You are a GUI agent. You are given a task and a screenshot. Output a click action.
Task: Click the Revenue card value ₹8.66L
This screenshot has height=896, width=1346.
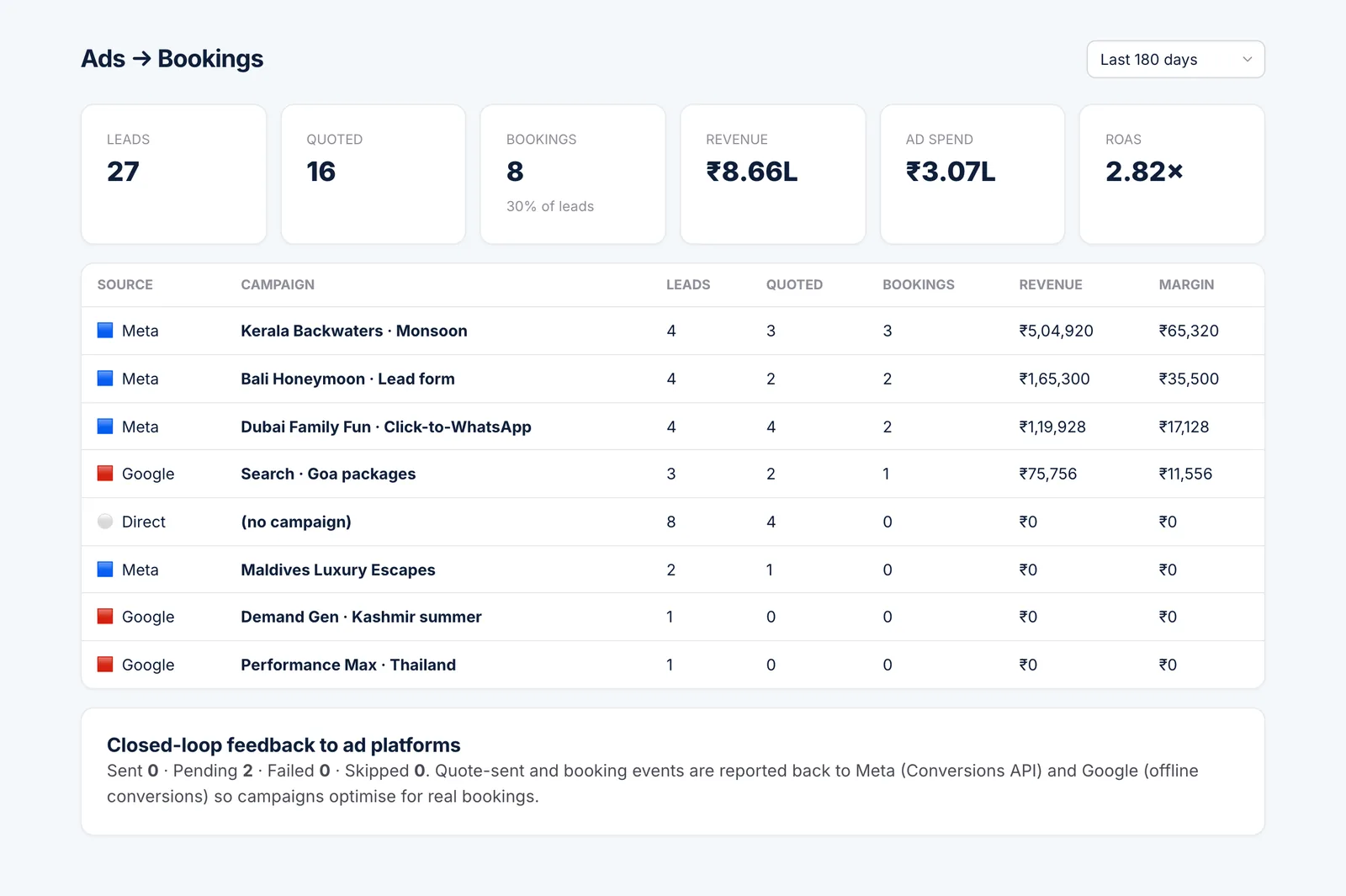752,172
